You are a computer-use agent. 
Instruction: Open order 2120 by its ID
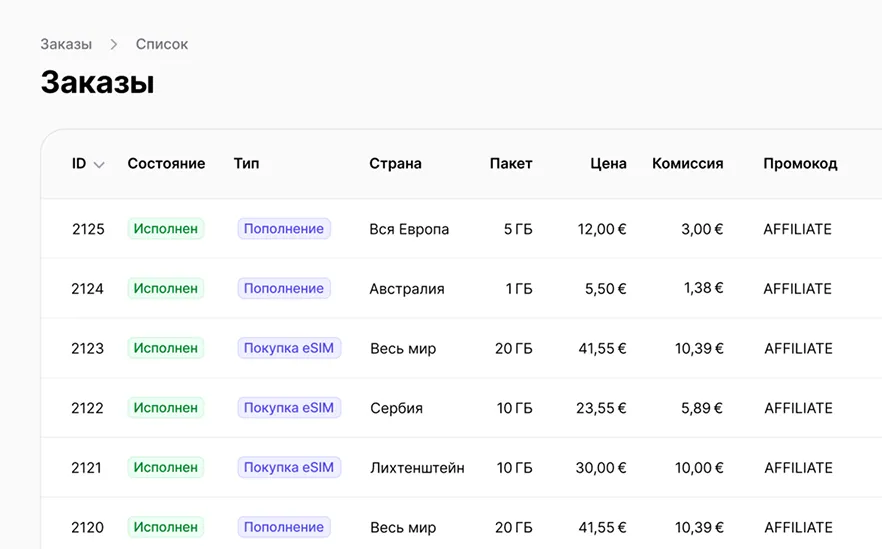coord(88,527)
